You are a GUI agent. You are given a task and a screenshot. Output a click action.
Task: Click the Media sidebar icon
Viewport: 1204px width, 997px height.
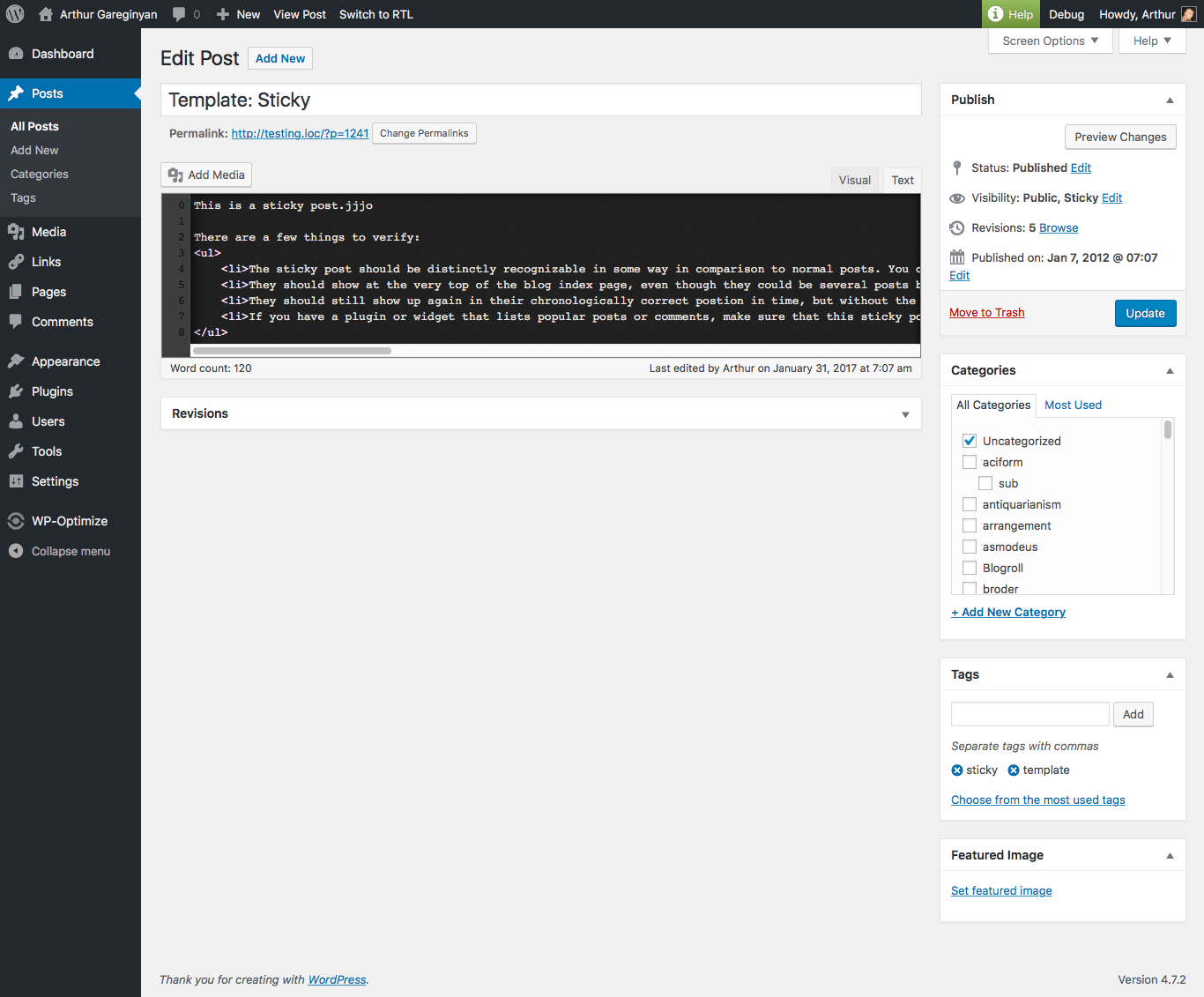click(x=16, y=232)
